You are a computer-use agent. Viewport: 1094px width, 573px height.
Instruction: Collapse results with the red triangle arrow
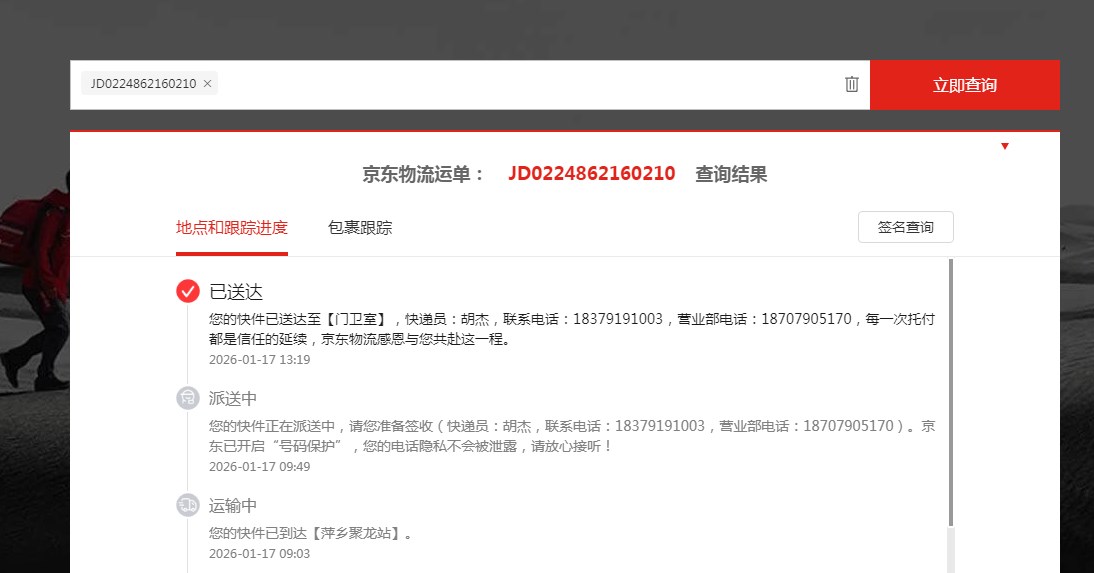tap(1005, 147)
